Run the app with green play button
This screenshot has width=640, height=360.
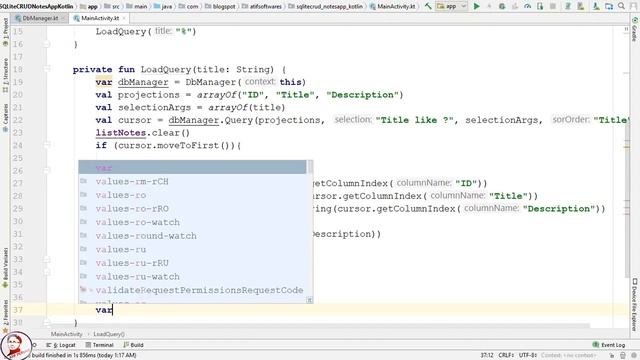pos(476,6)
